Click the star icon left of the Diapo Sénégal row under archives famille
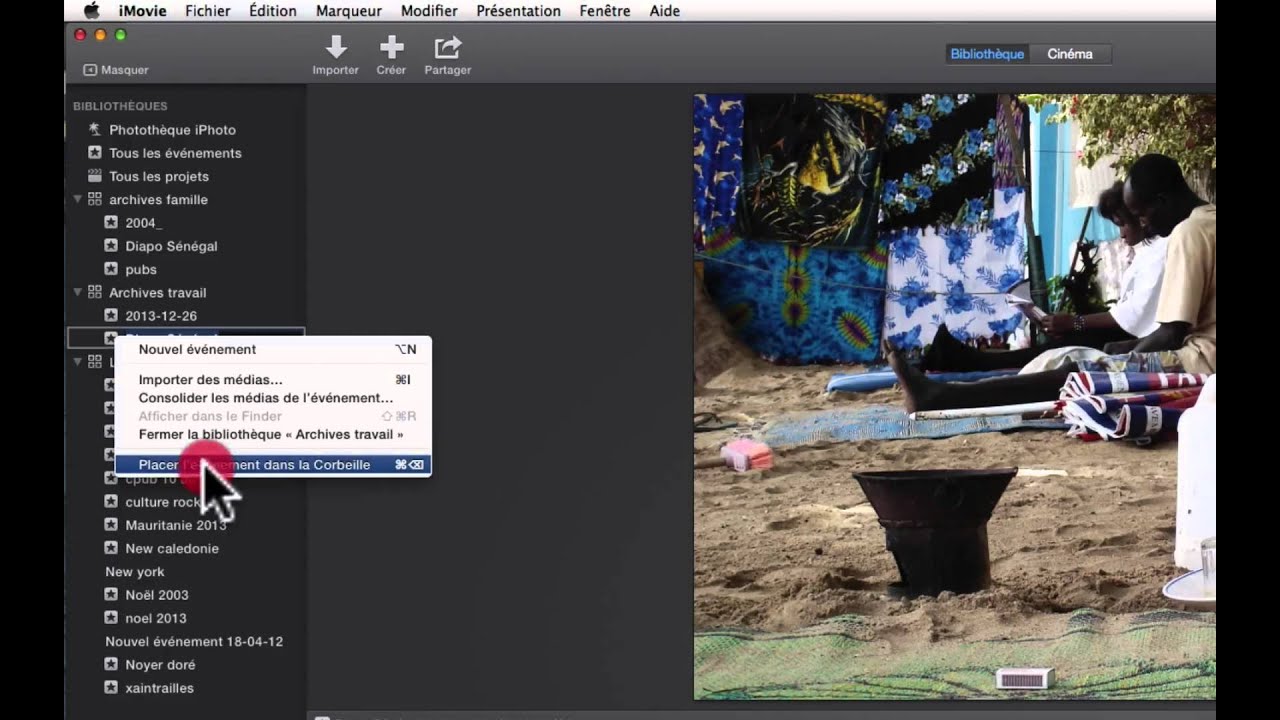Viewport: 1280px width, 720px height. (x=111, y=245)
